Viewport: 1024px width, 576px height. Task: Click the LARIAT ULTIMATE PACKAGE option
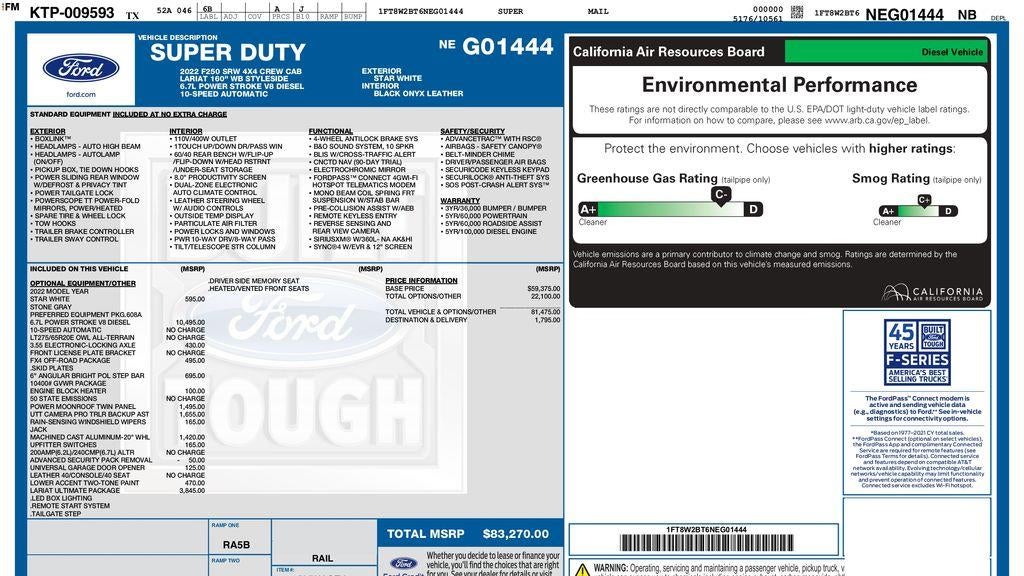pos(75,490)
